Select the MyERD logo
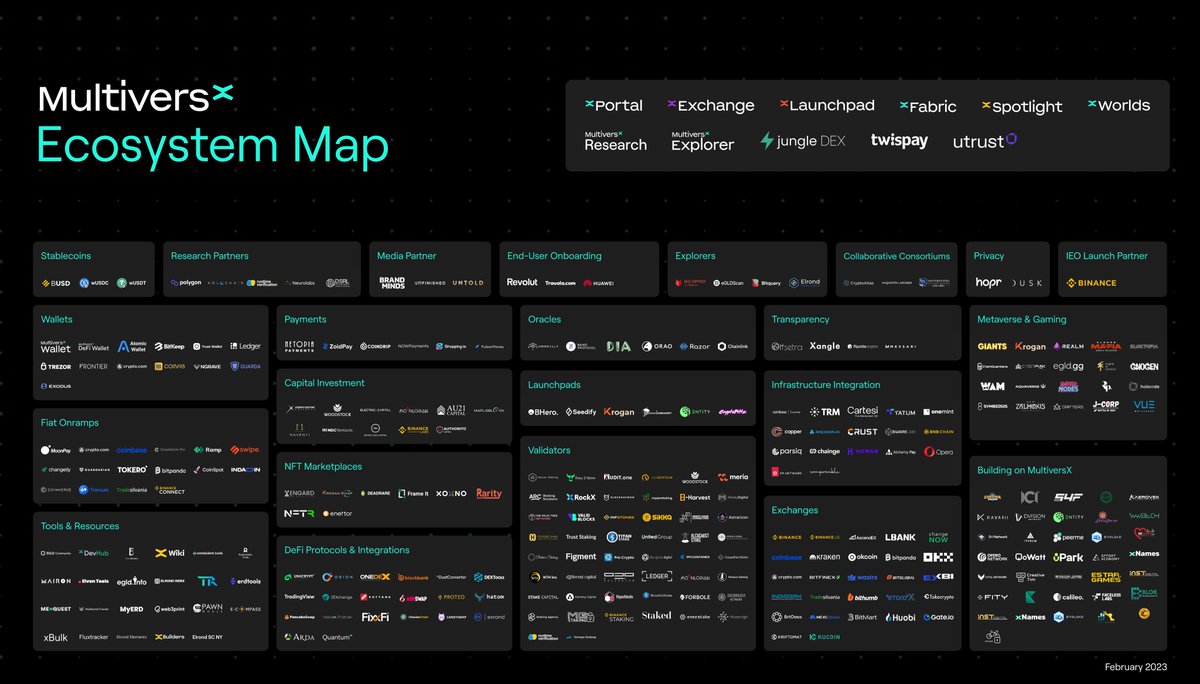 pyautogui.click(x=132, y=609)
